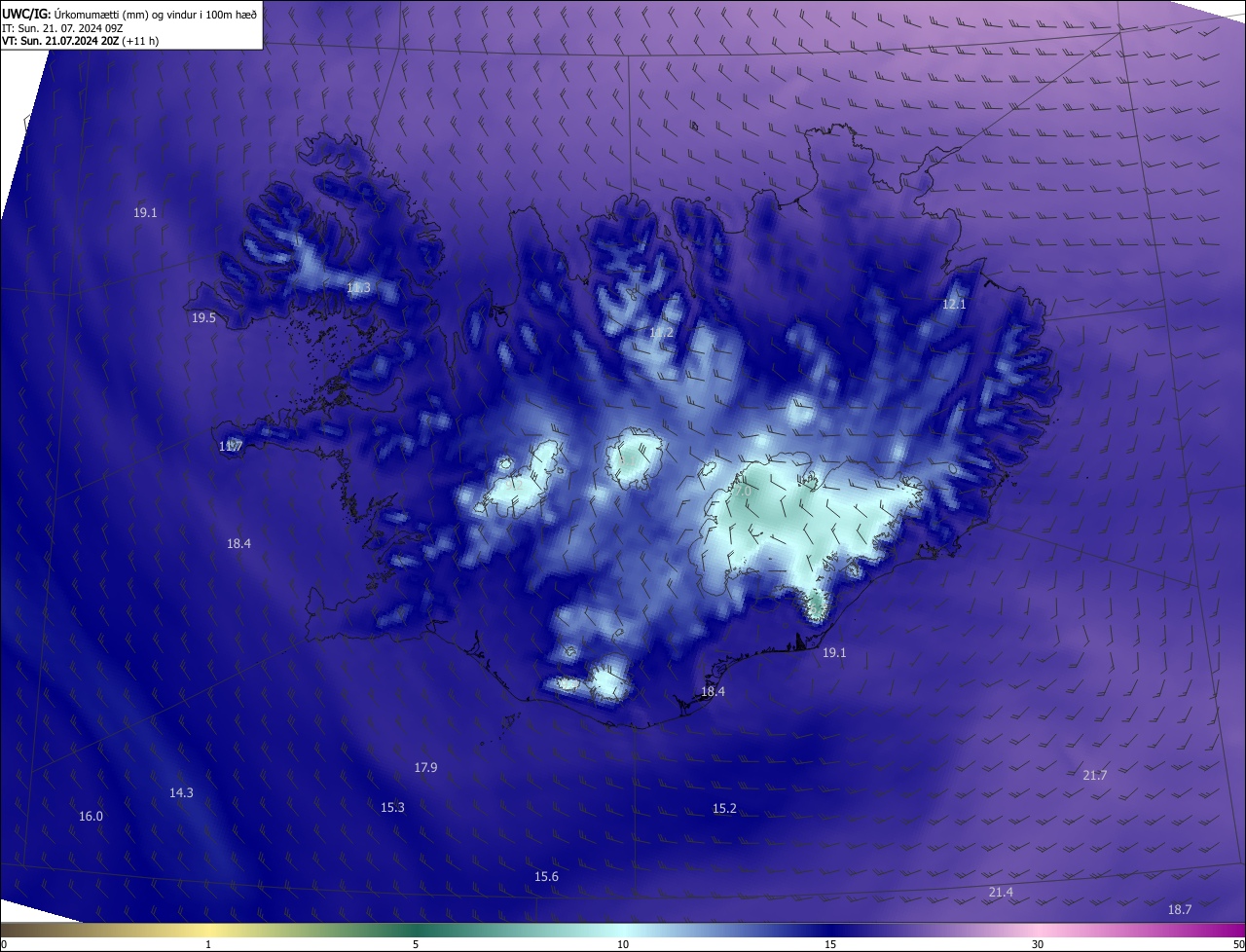This screenshot has height=952, width=1246.
Task: Click the 15 tick on the color scale
Action: (x=830, y=944)
